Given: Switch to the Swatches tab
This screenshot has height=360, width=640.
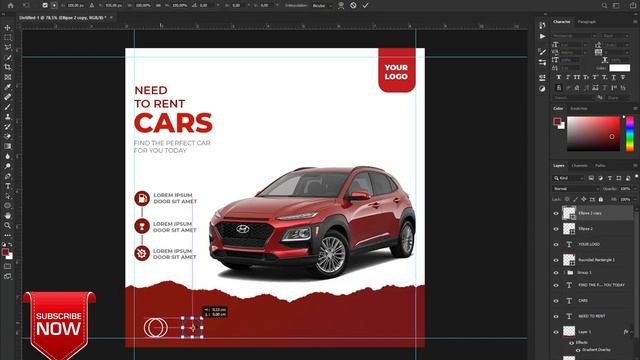Looking at the screenshot, I should (x=579, y=109).
